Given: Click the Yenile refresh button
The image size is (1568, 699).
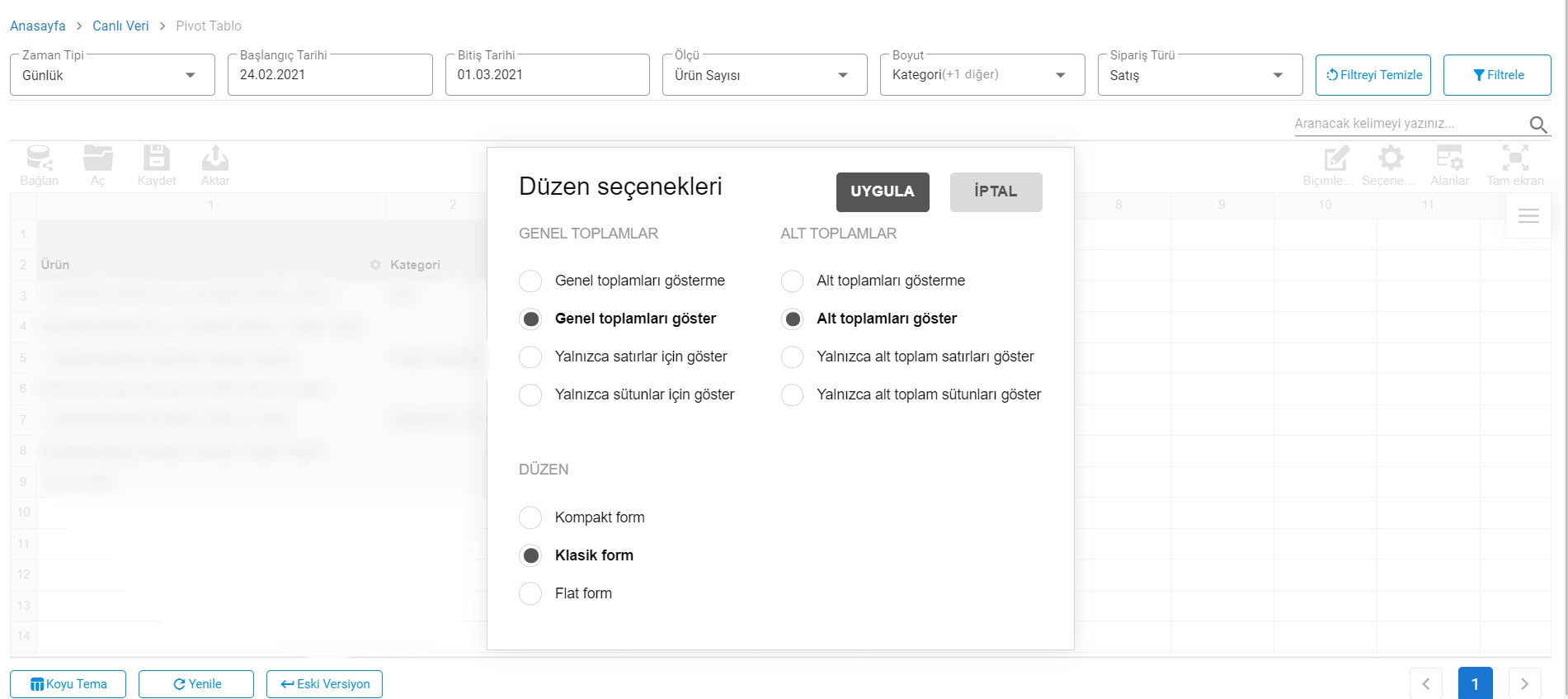Looking at the screenshot, I should [x=196, y=684].
